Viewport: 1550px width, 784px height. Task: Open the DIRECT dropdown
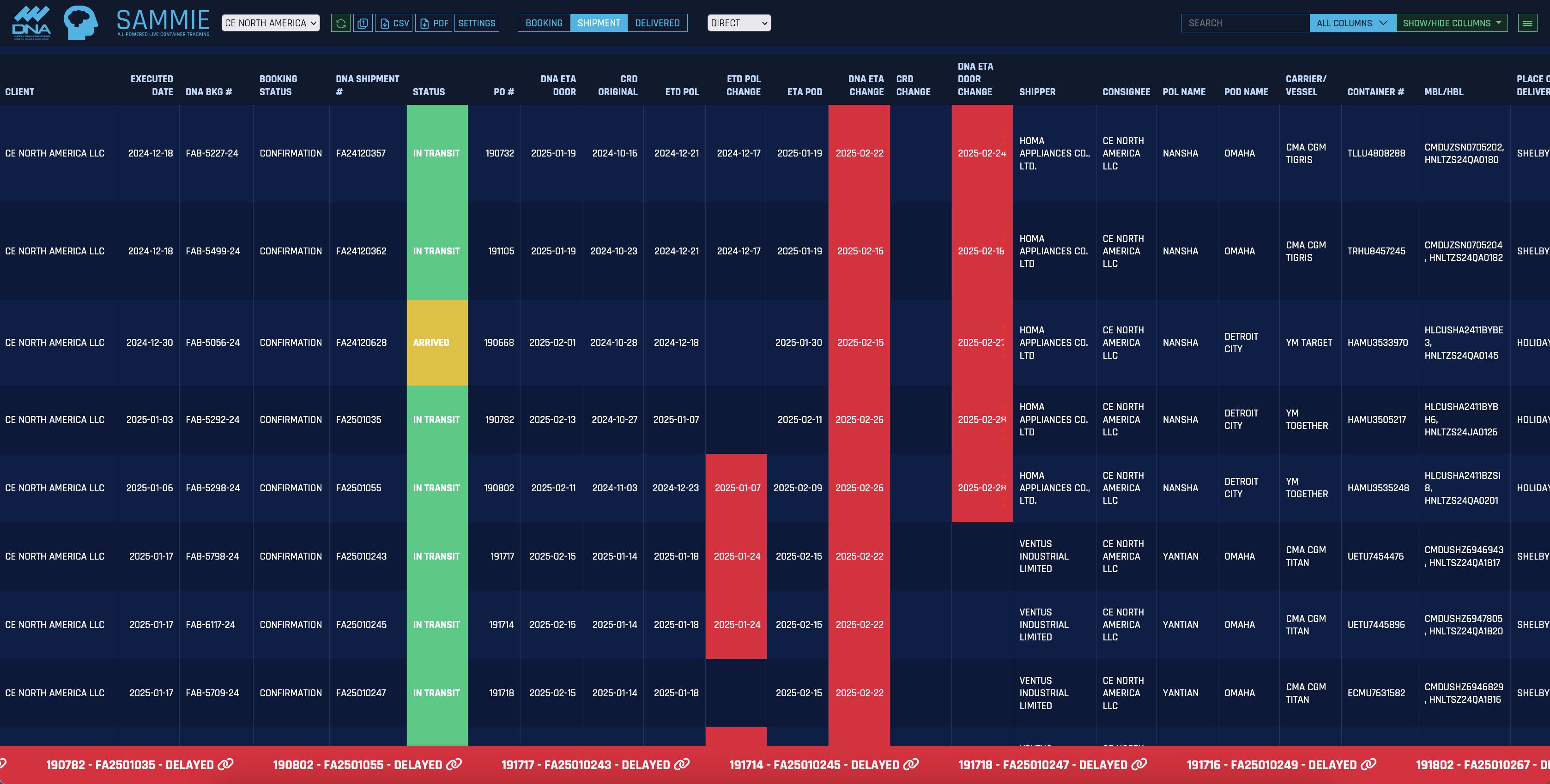tap(739, 23)
